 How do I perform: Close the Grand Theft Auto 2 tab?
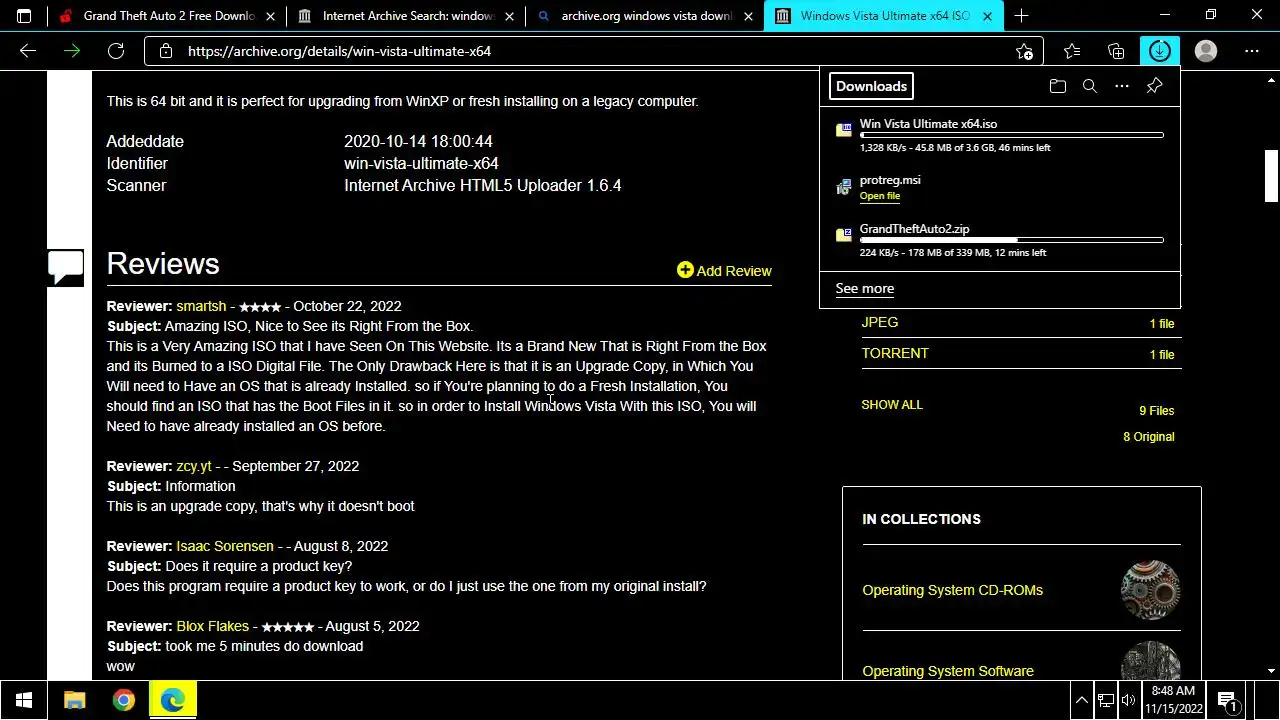pos(270,16)
